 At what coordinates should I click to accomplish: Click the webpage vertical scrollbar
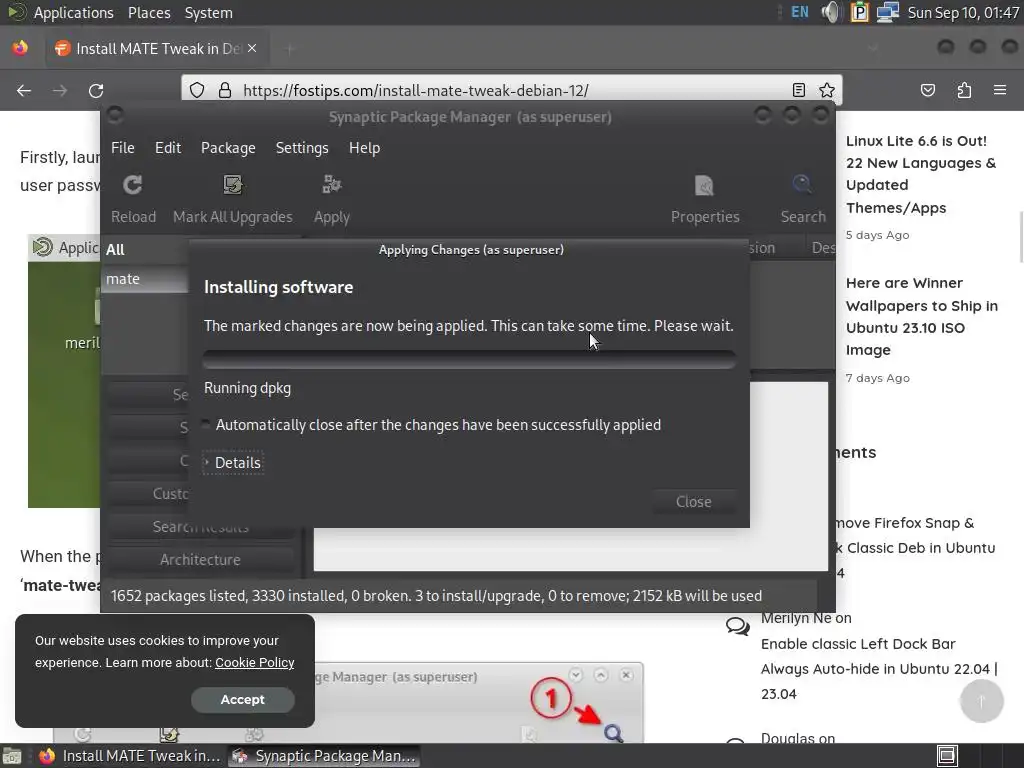[1020, 236]
